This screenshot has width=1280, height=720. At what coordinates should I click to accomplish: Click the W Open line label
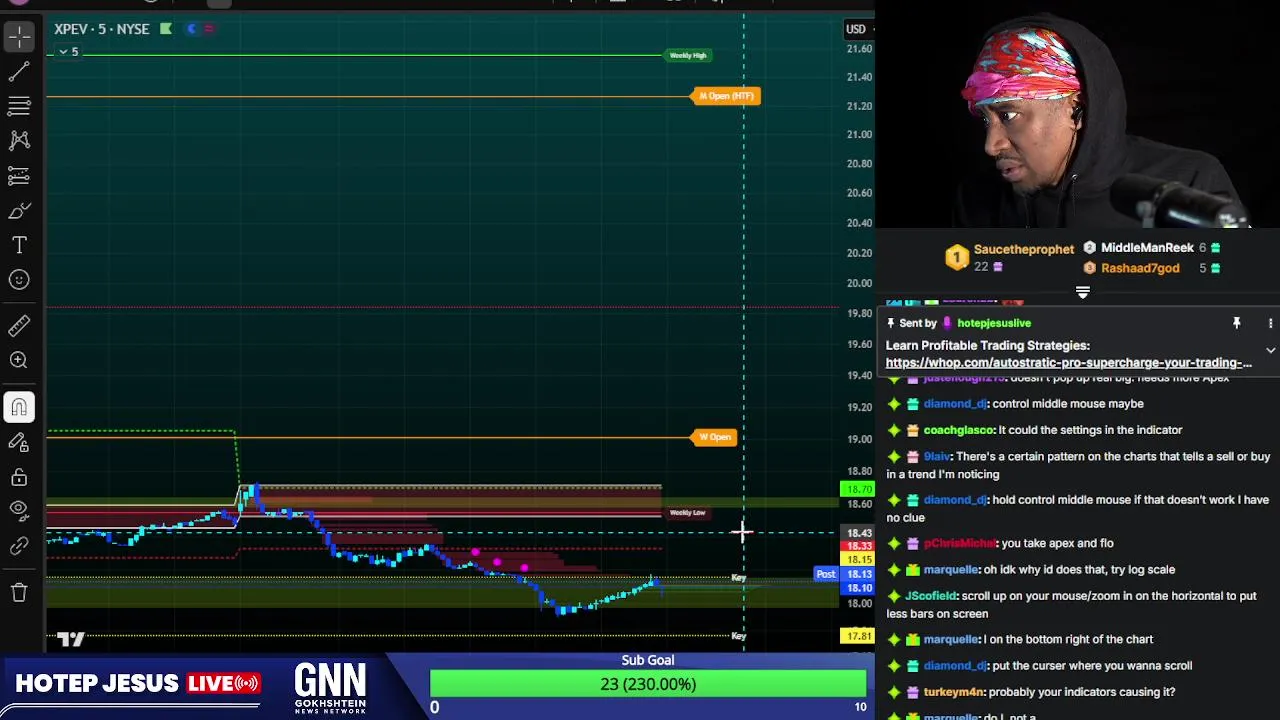click(x=715, y=437)
